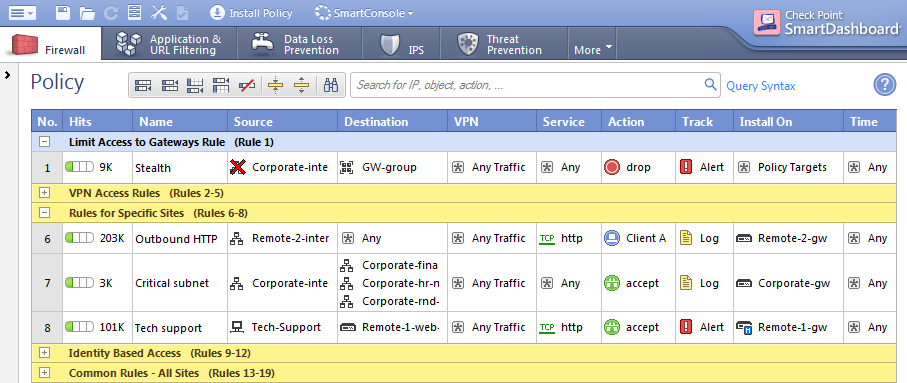Expand the left side panel arrow
The height and width of the screenshot is (383, 907).
tap(7, 75)
